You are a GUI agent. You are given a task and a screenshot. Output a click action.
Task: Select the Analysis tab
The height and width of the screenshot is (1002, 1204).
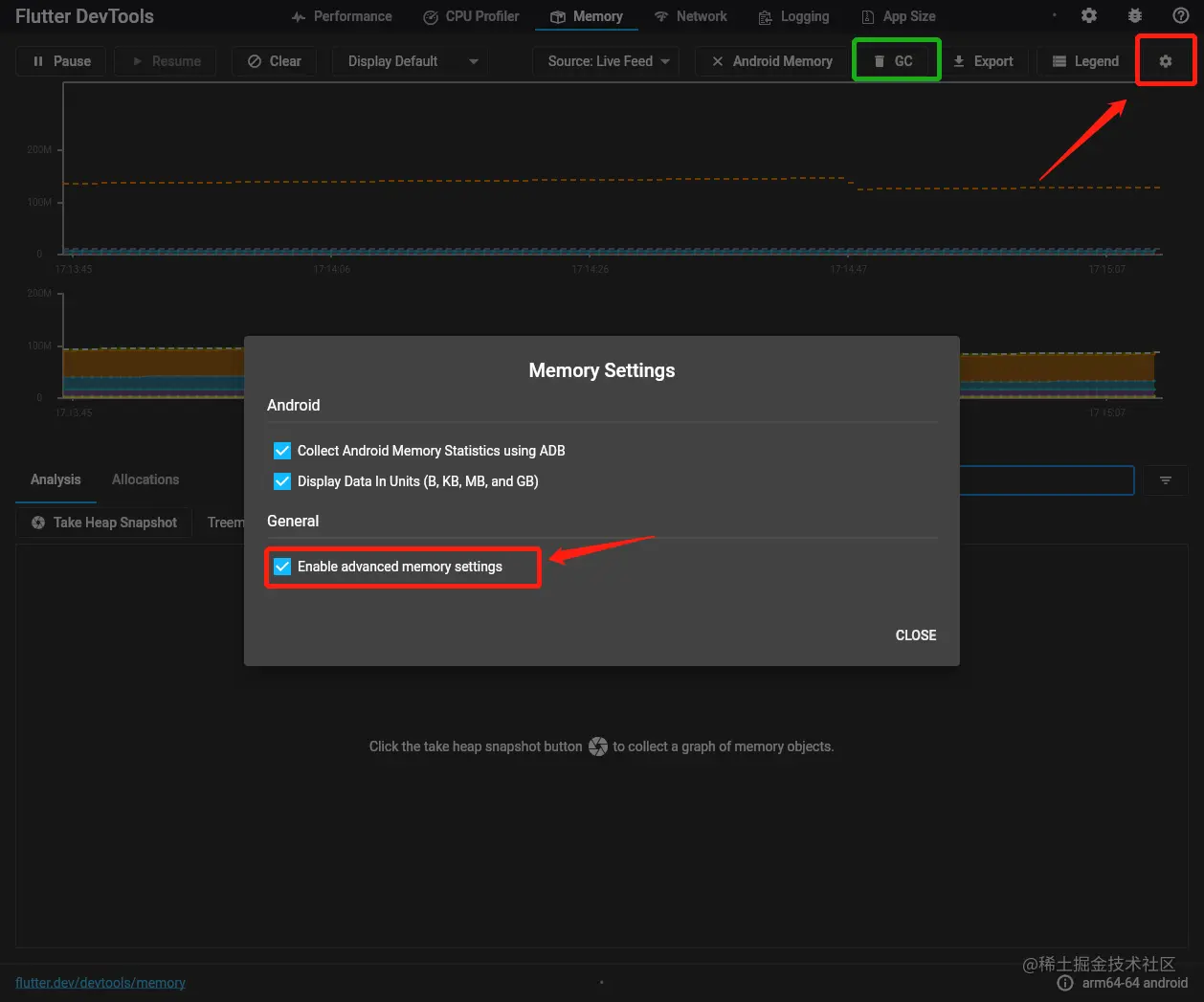56,479
